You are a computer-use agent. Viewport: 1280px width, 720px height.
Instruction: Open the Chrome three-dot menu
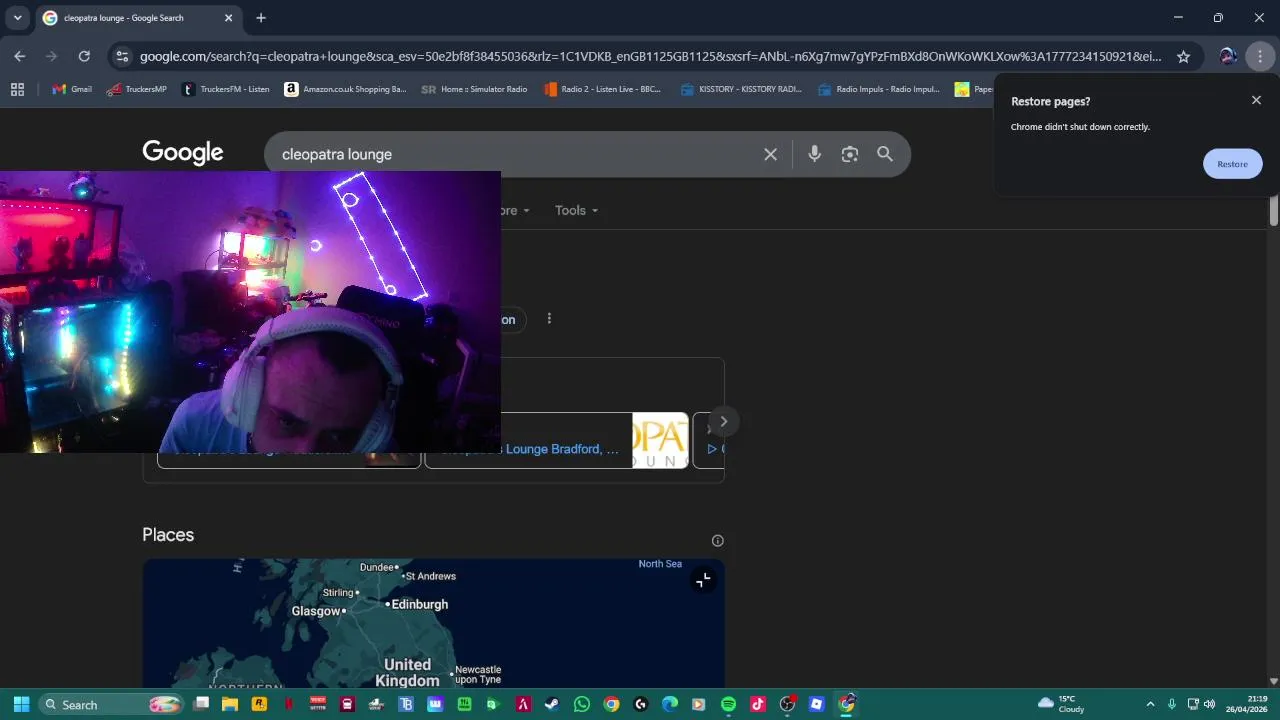(1260, 57)
